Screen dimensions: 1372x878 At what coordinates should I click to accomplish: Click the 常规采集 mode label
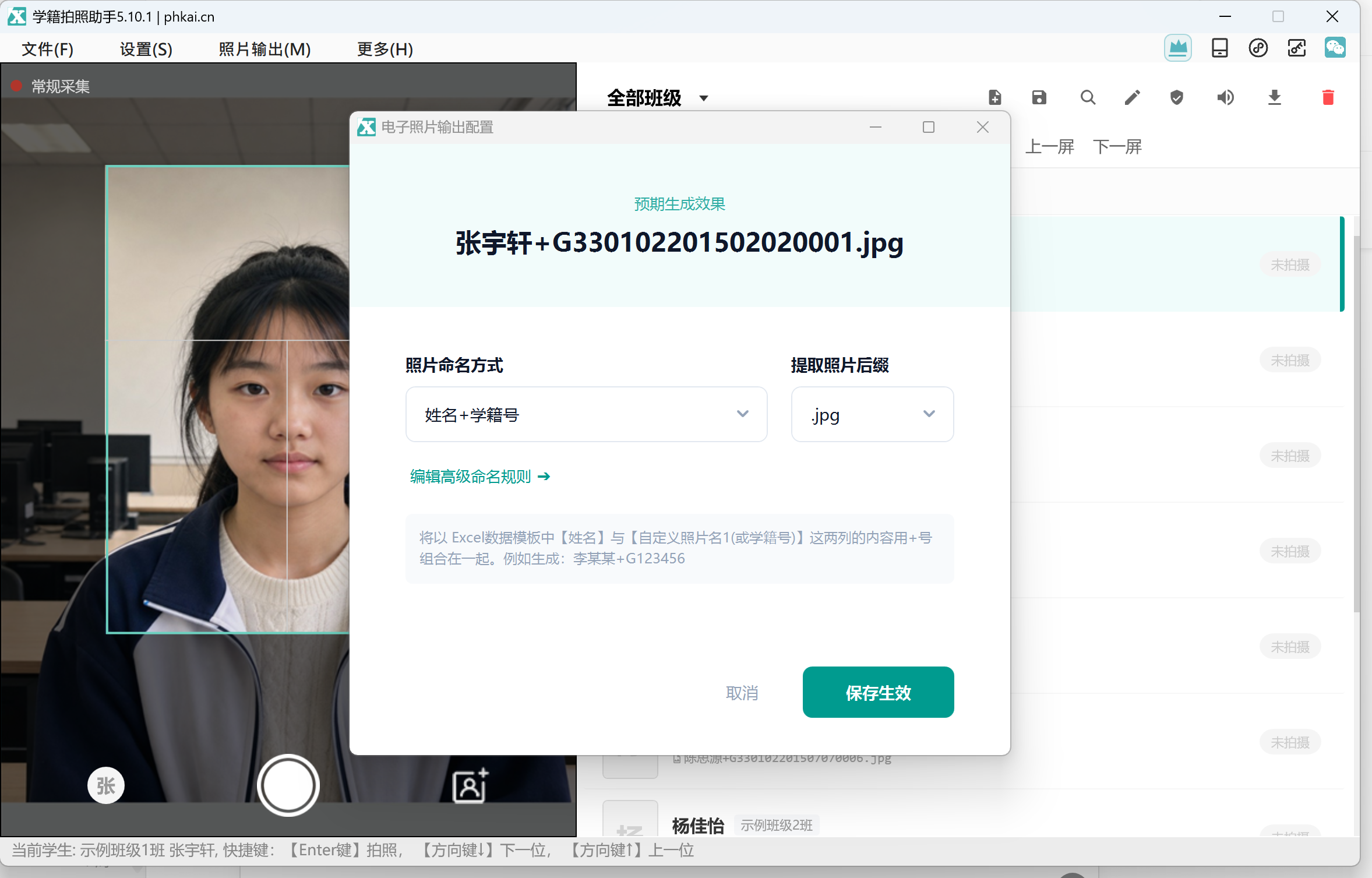tap(61, 87)
